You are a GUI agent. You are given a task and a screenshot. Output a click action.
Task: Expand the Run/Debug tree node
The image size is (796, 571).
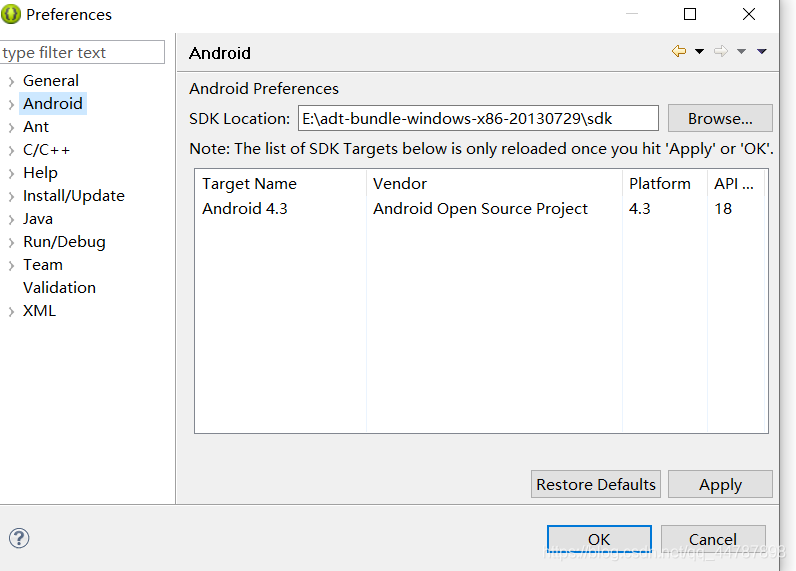pyautogui.click(x=11, y=243)
